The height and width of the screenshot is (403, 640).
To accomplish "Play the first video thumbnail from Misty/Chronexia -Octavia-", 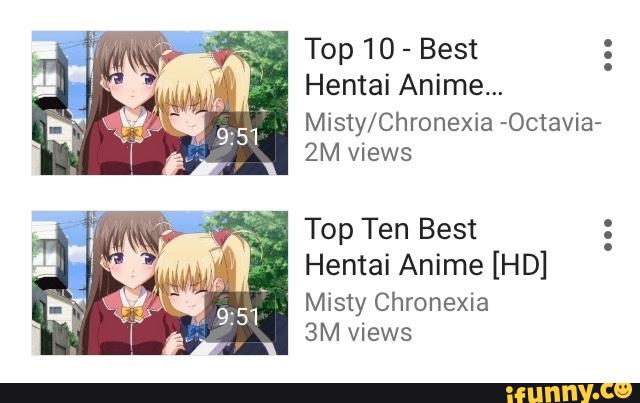I will [x=160, y=103].
